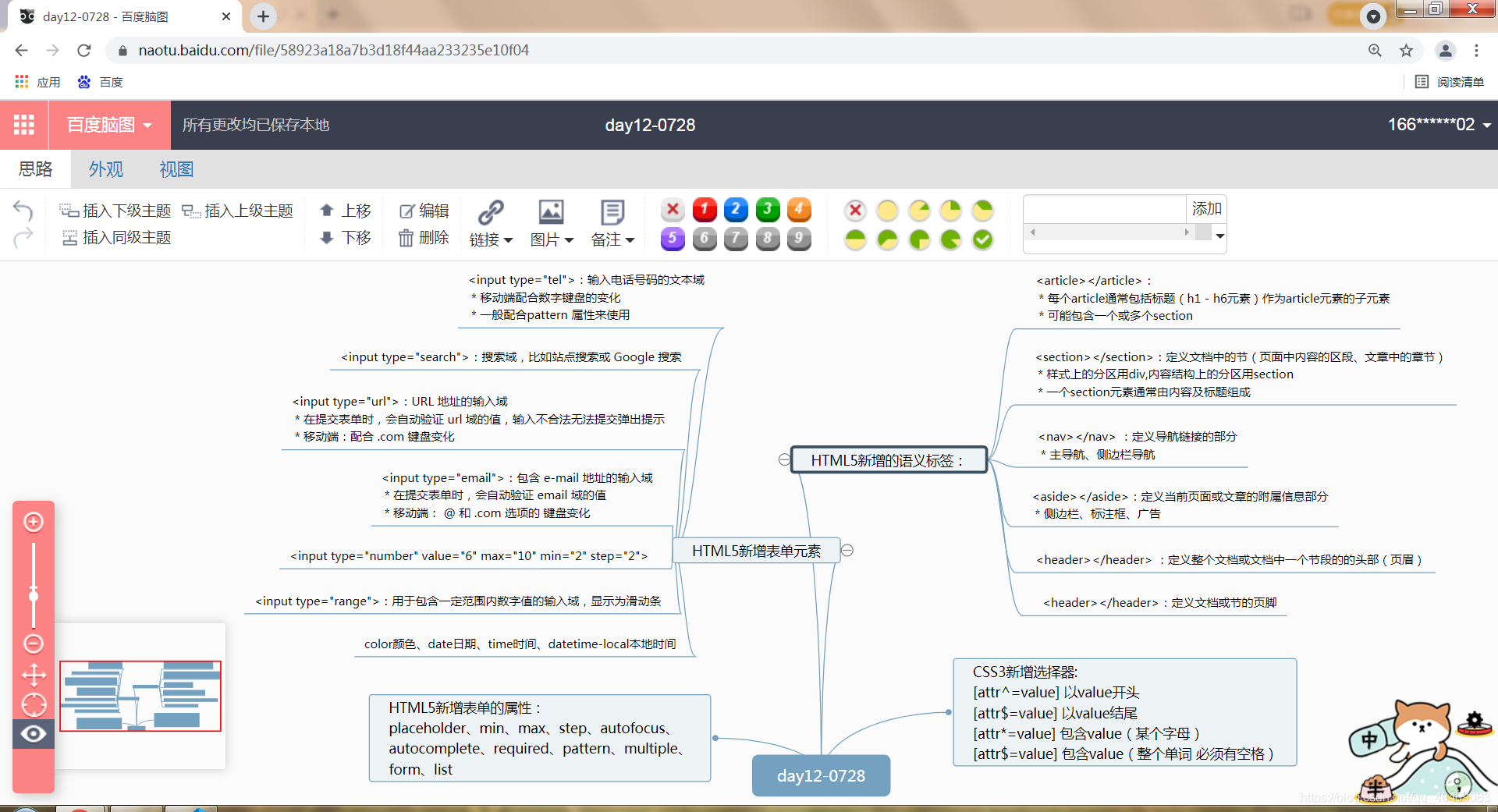The height and width of the screenshot is (812, 1498).
Task: Click the pan/move cross-arrows icon
Action: pyautogui.click(x=34, y=675)
